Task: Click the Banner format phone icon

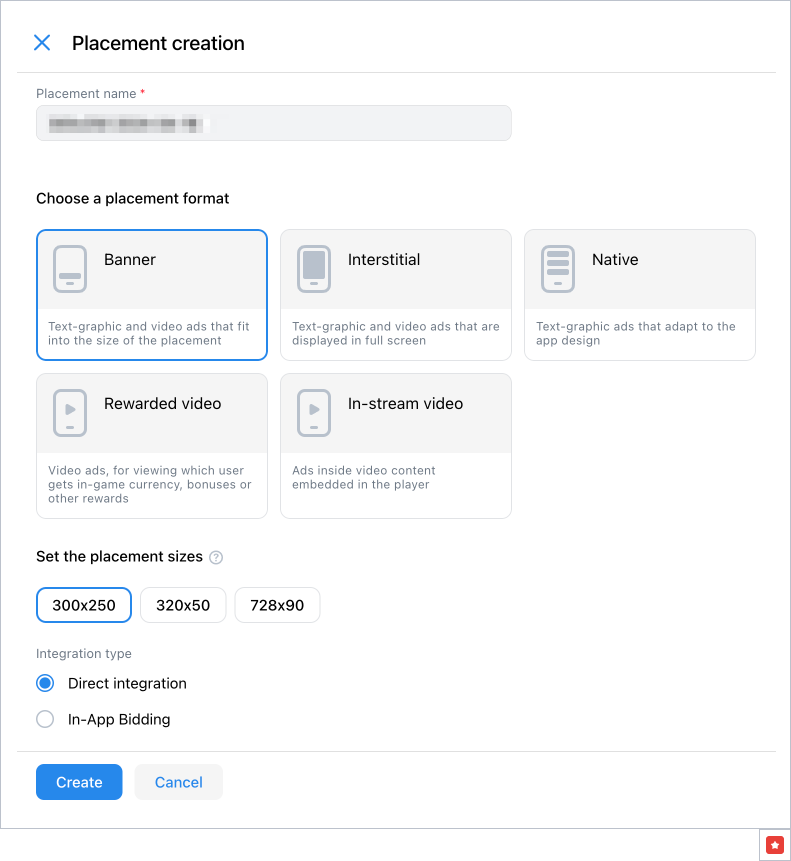Action: pyautogui.click(x=70, y=268)
